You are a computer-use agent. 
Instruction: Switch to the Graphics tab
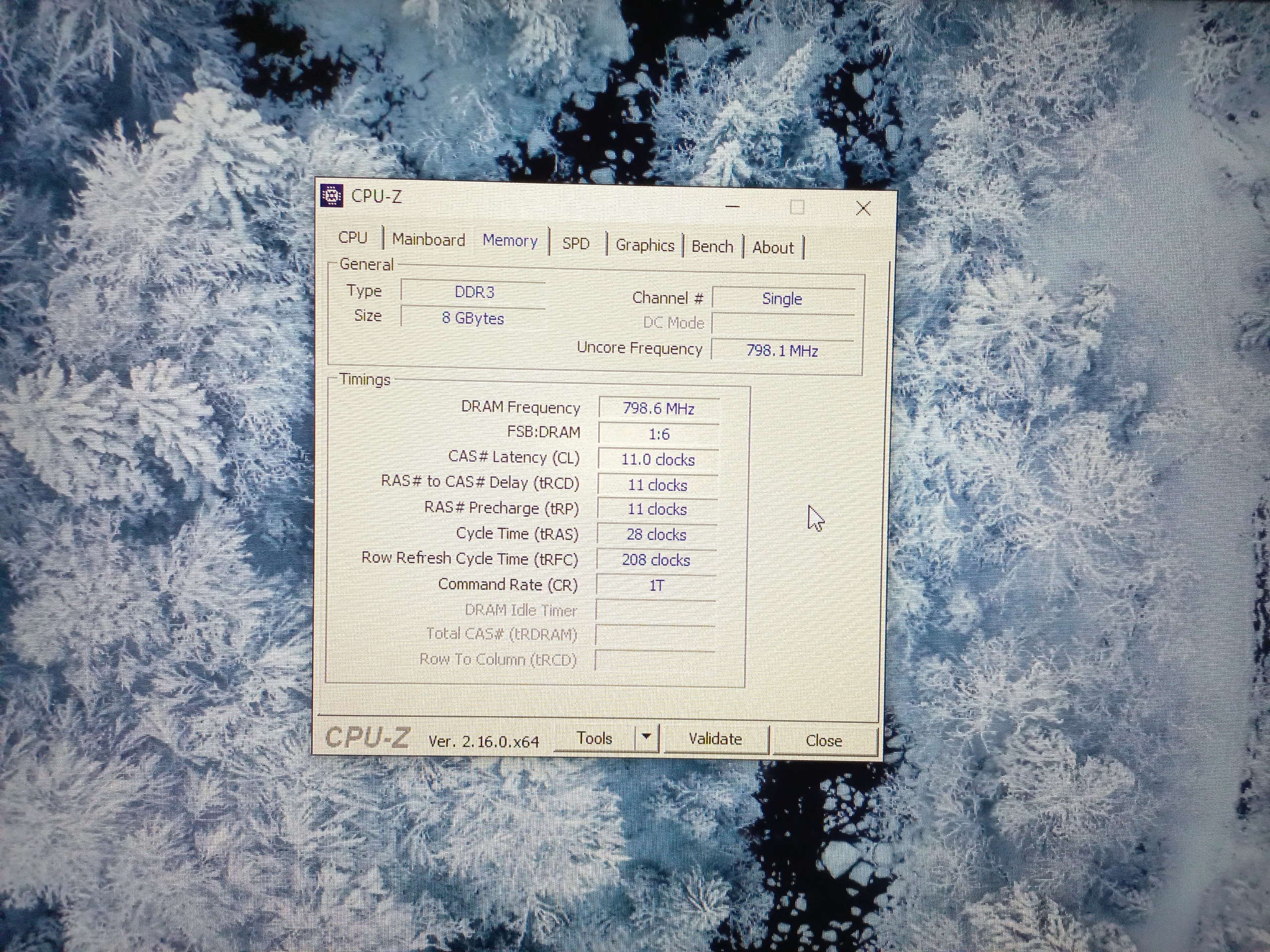(645, 245)
